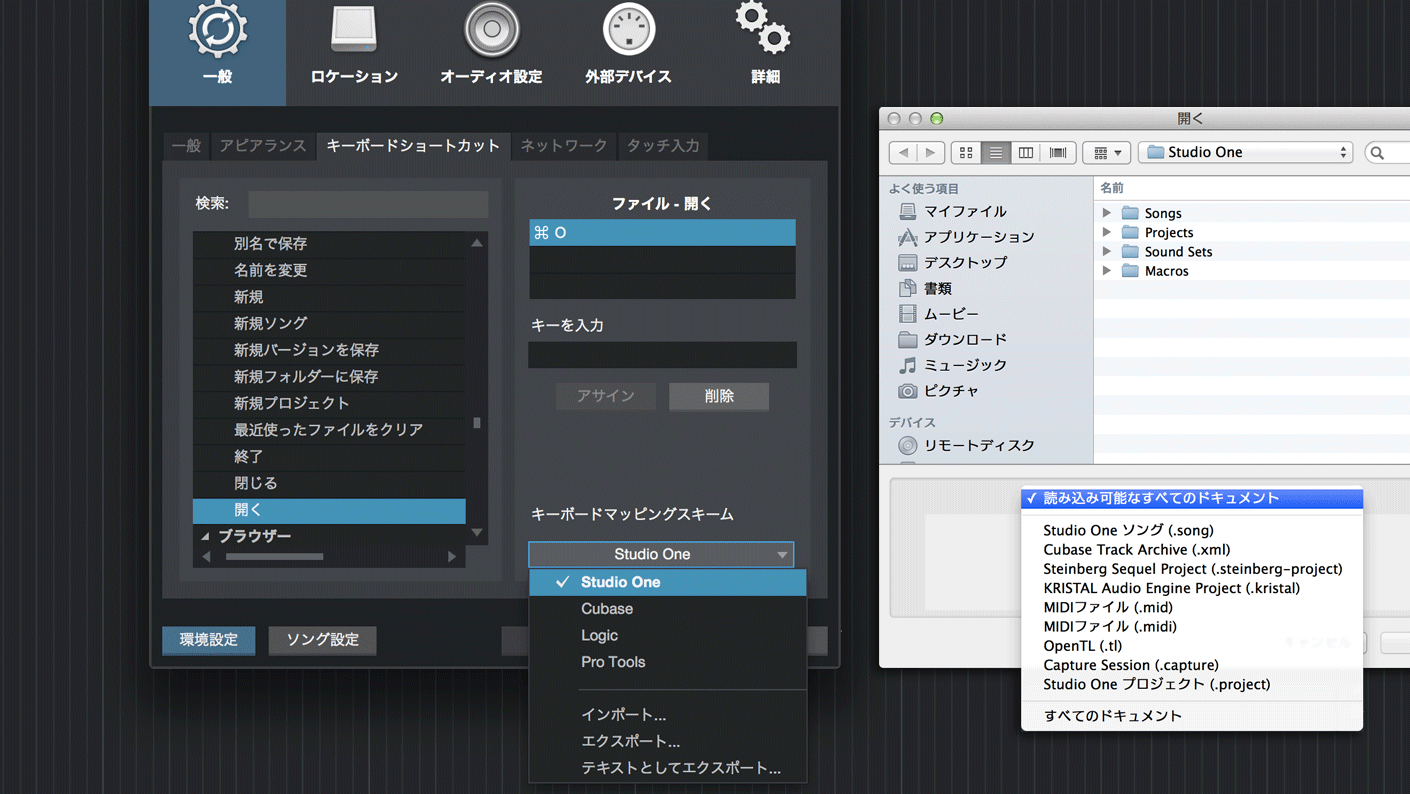Expand the Macros folder
This screenshot has width=1410, height=794.
coord(1107,271)
